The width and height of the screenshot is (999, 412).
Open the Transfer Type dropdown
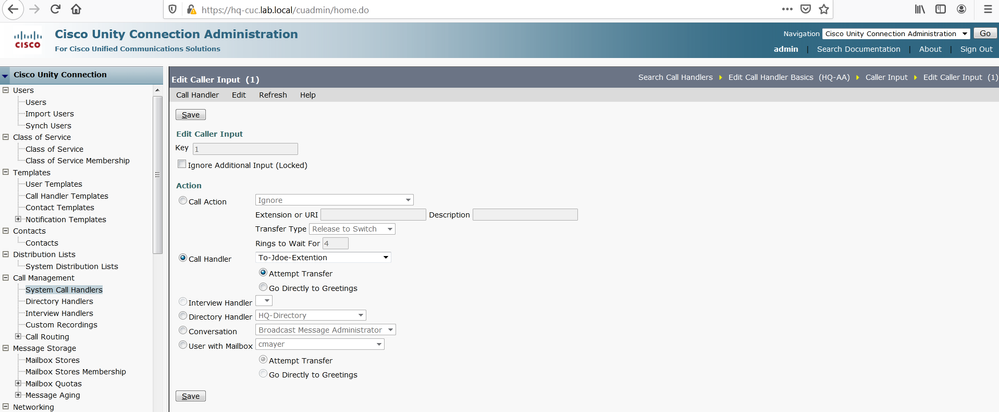pyautogui.click(x=352, y=229)
